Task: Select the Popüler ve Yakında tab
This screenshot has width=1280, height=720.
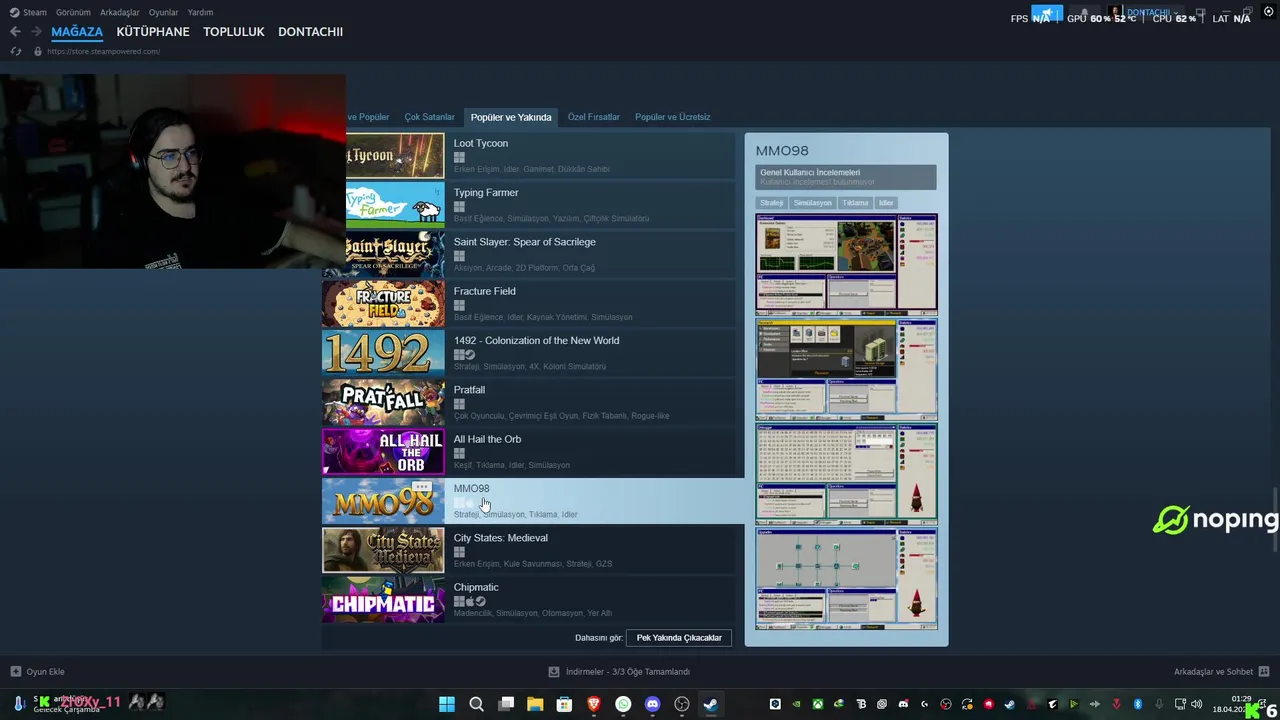Action: (511, 117)
